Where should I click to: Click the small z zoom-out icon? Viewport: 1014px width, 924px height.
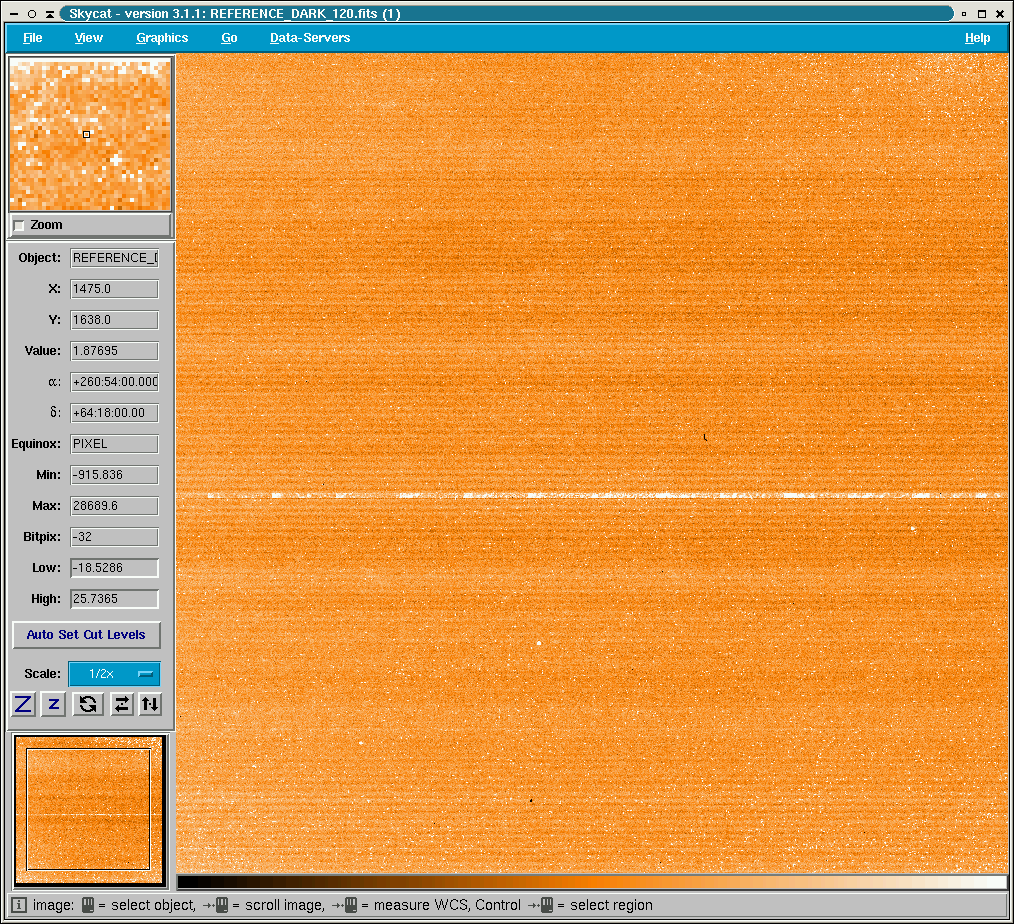point(54,704)
